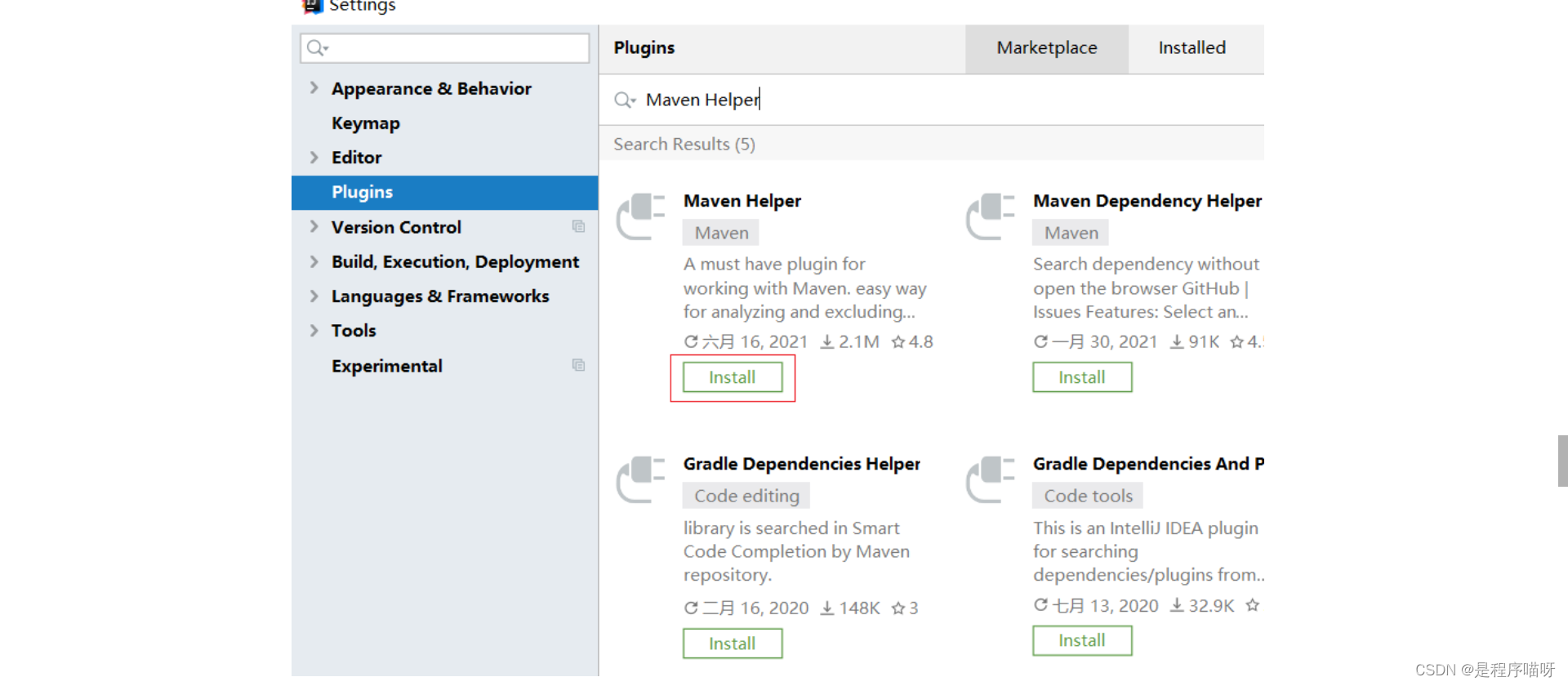Expand the Editor settings node
Image resolution: width=1568 pixels, height=686 pixels.
(314, 157)
